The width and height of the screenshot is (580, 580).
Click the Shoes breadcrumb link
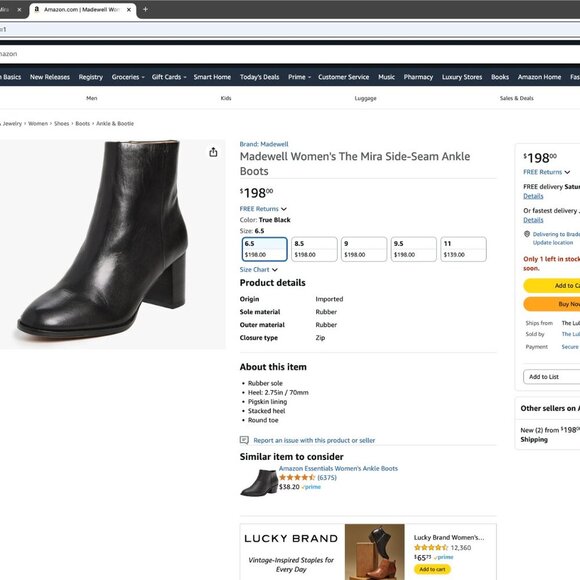61,124
